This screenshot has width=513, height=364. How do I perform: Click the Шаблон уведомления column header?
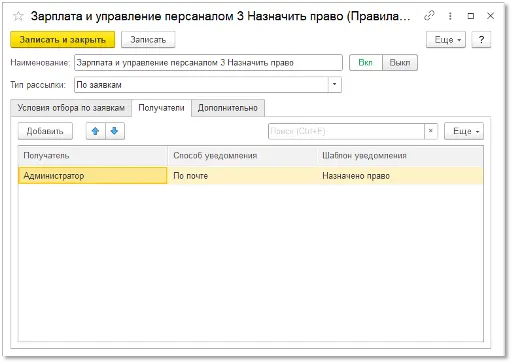400,156
